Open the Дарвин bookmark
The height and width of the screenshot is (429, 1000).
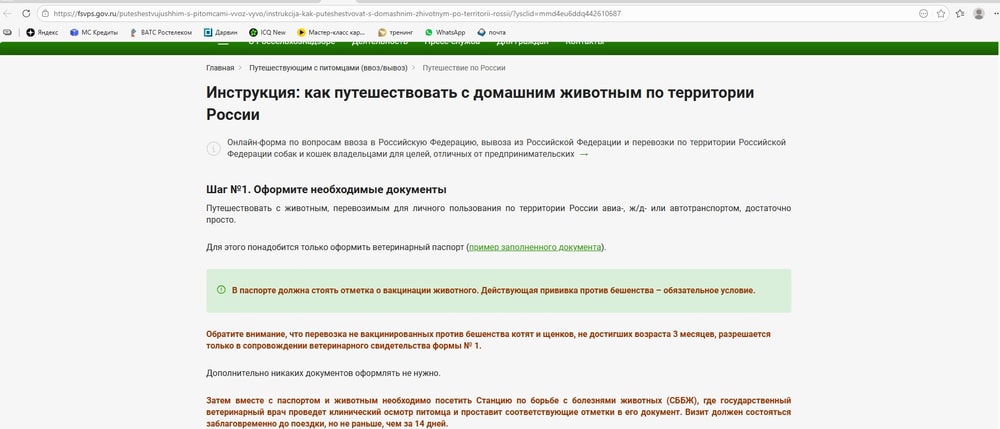[x=221, y=32]
